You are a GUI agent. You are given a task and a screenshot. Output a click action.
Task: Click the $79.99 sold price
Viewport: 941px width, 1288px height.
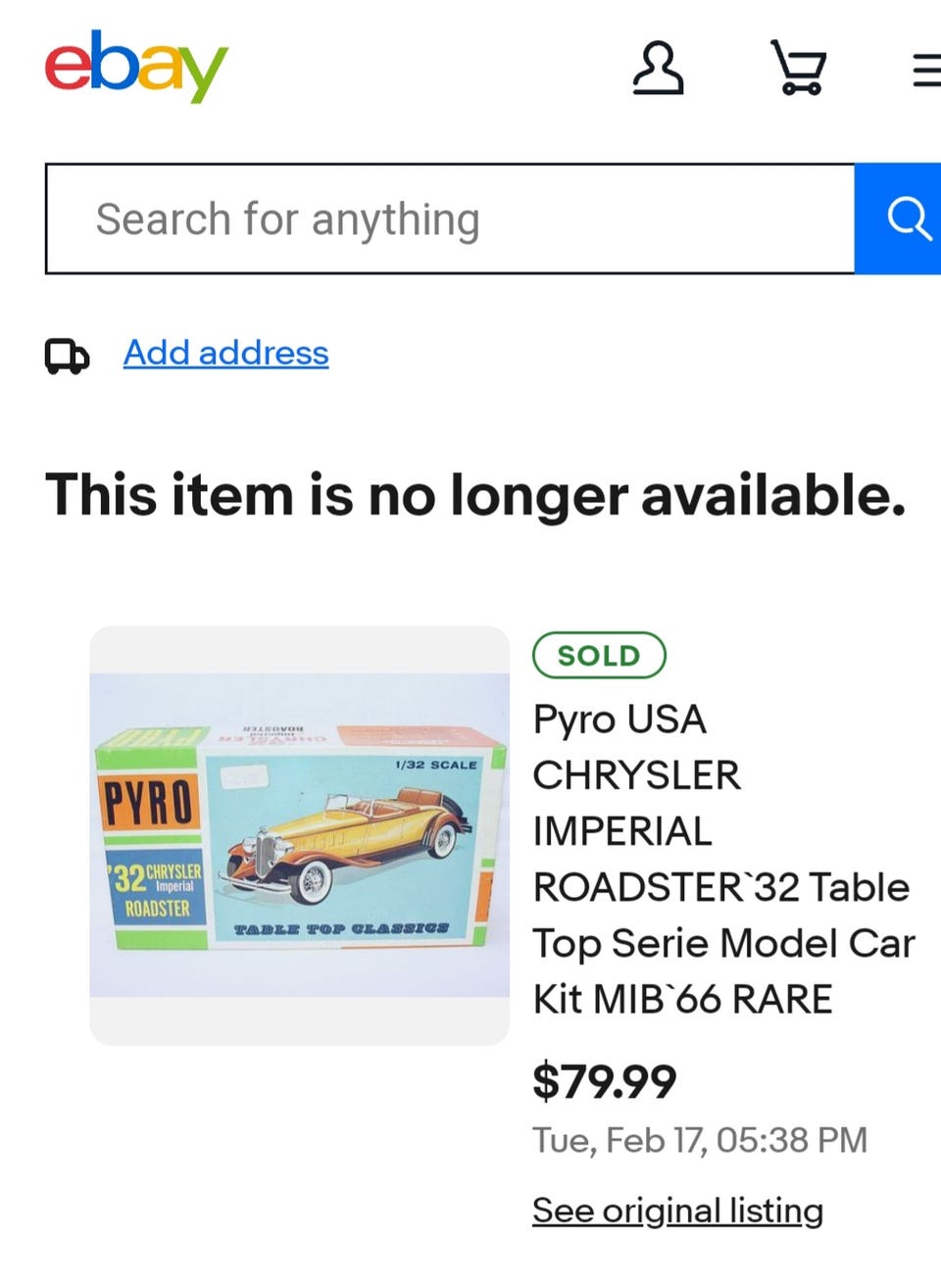point(604,1081)
